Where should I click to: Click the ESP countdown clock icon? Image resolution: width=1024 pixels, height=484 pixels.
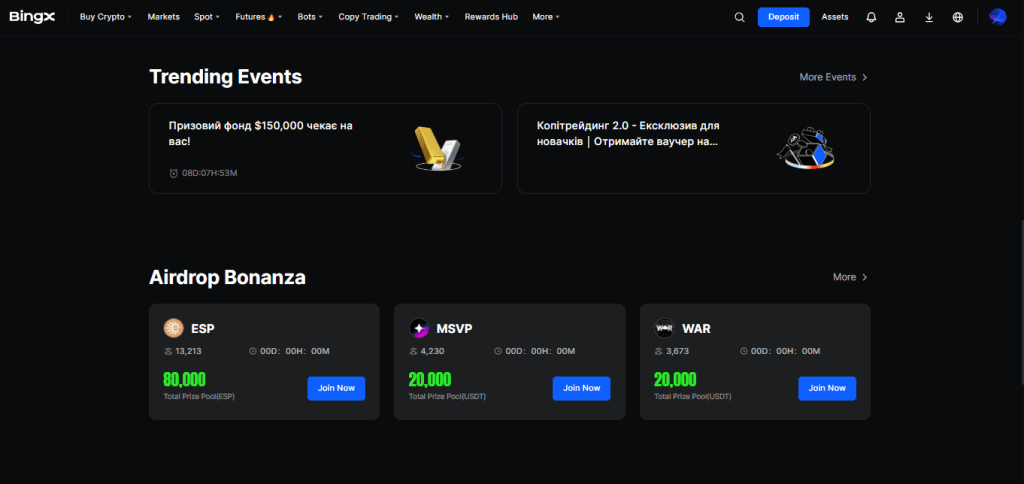coord(253,351)
